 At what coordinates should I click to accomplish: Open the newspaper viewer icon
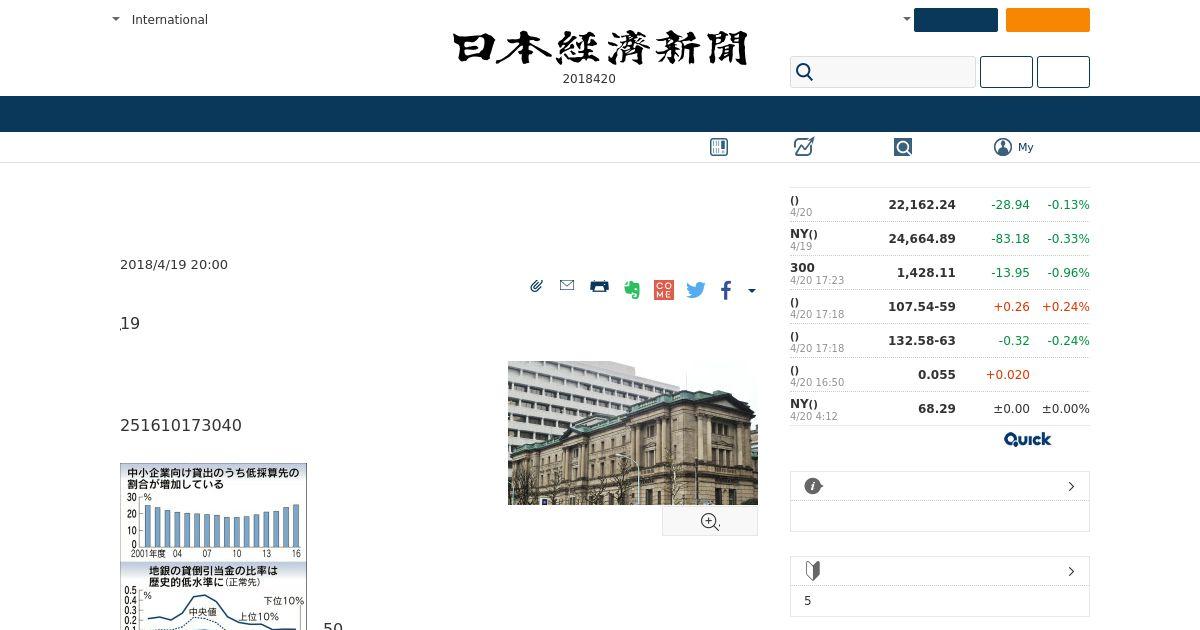tap(719, 147)
